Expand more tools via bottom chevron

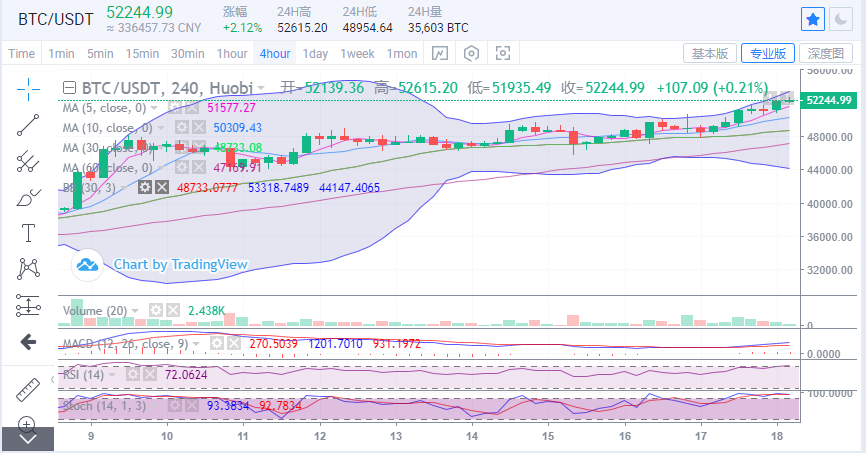click(x=28, y=439)
